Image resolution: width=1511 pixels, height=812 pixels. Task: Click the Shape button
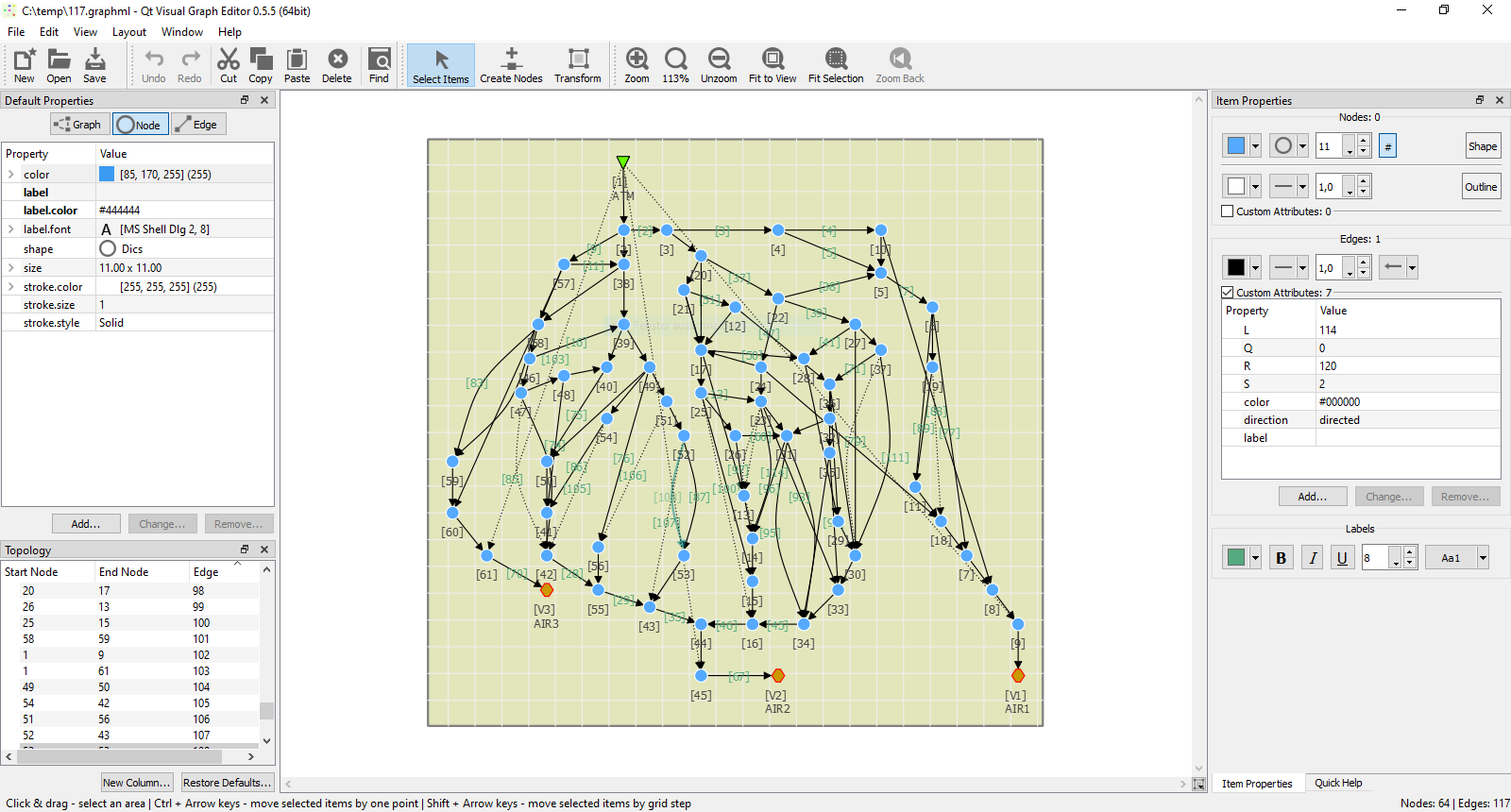[1483, 146]
